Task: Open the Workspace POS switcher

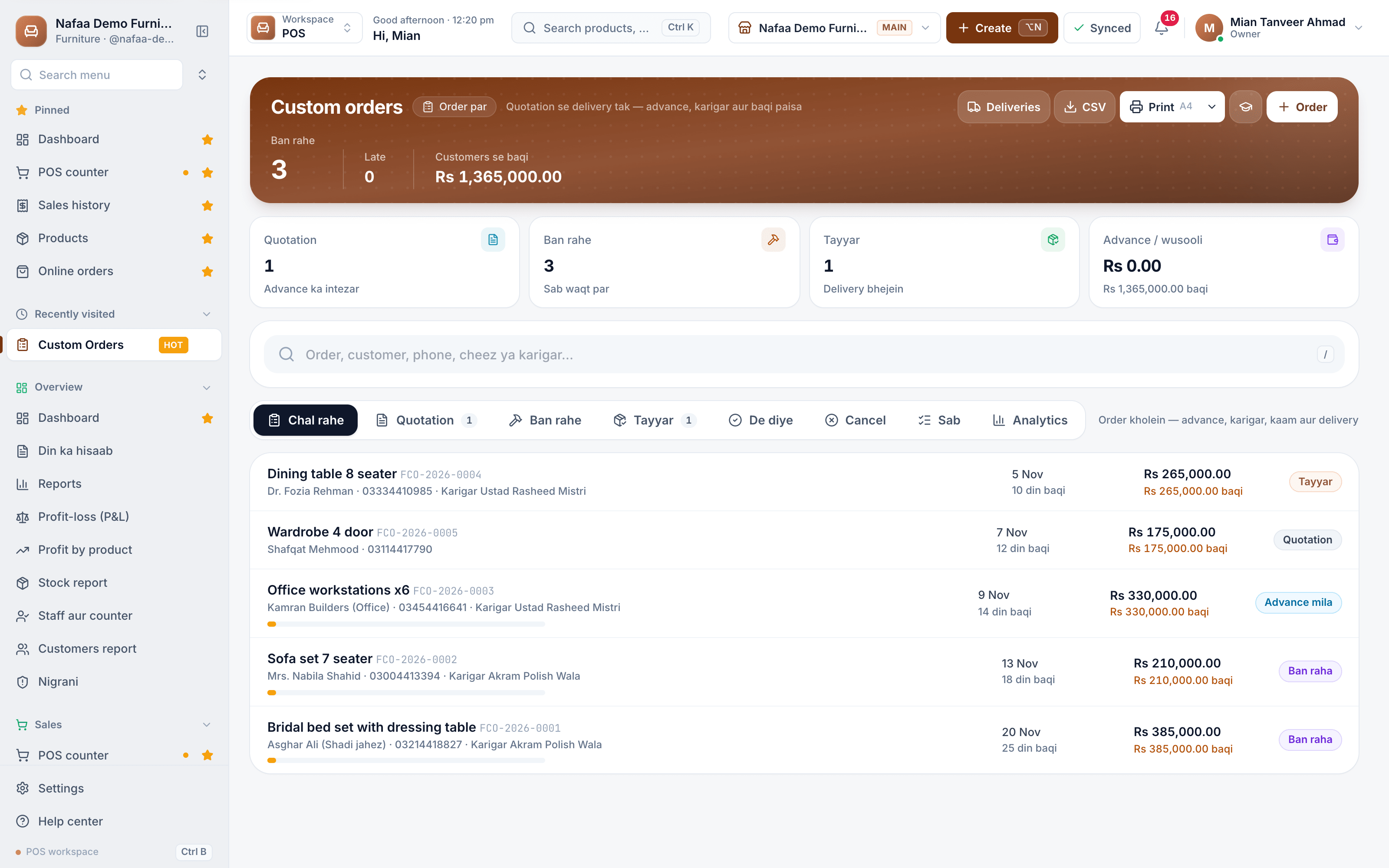Action: pos(305,27)
